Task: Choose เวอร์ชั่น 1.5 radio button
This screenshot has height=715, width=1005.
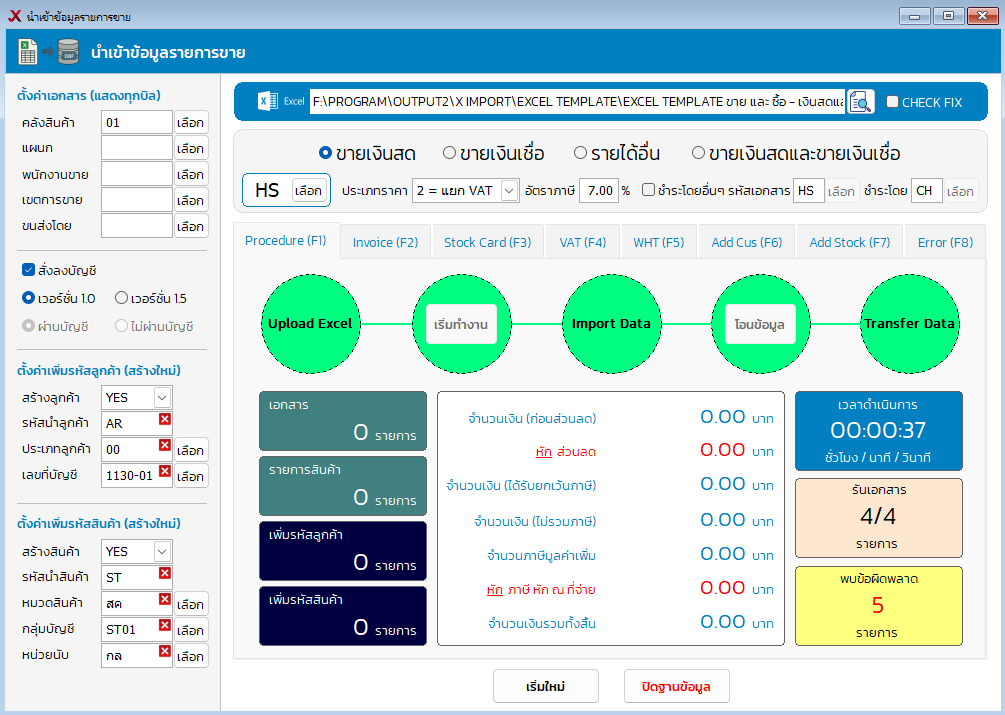Action: tap(121, 297)
